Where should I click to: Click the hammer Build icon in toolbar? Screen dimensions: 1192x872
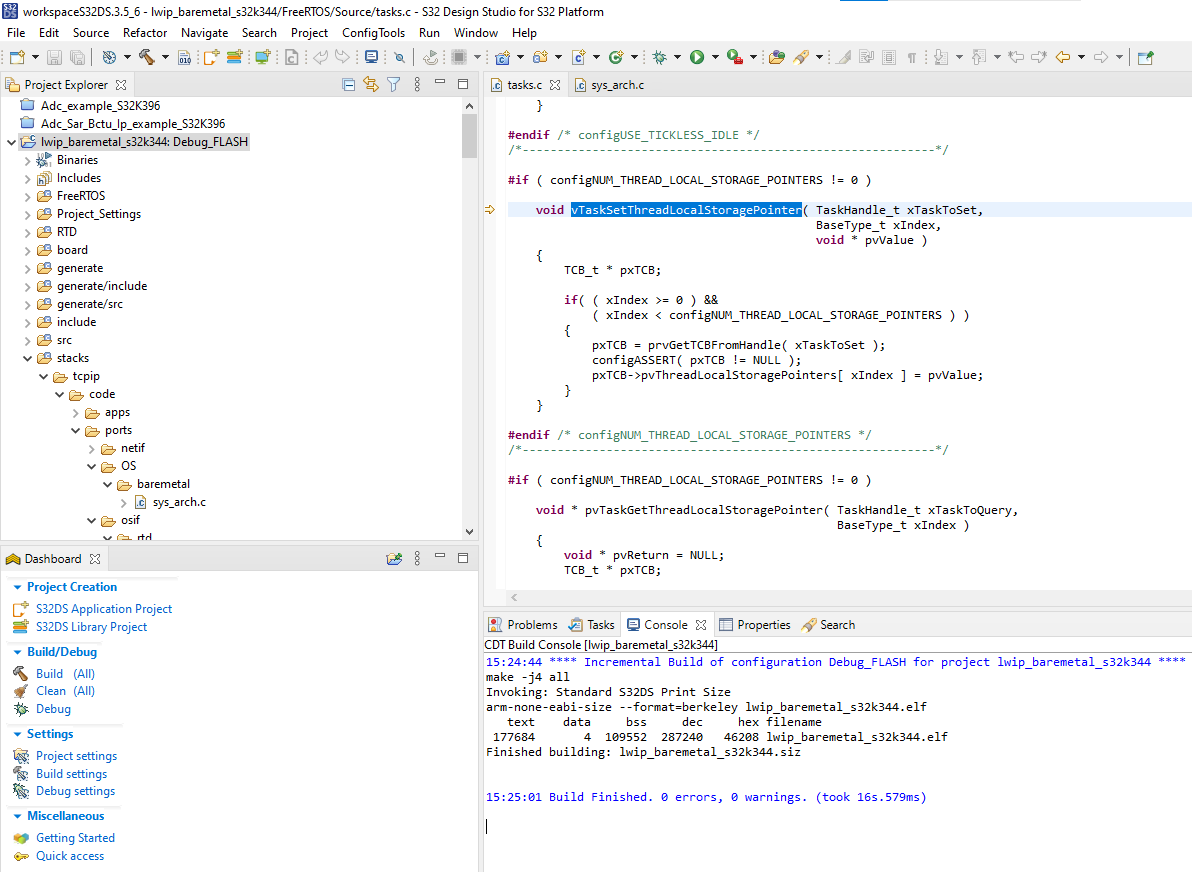(147, 57)
